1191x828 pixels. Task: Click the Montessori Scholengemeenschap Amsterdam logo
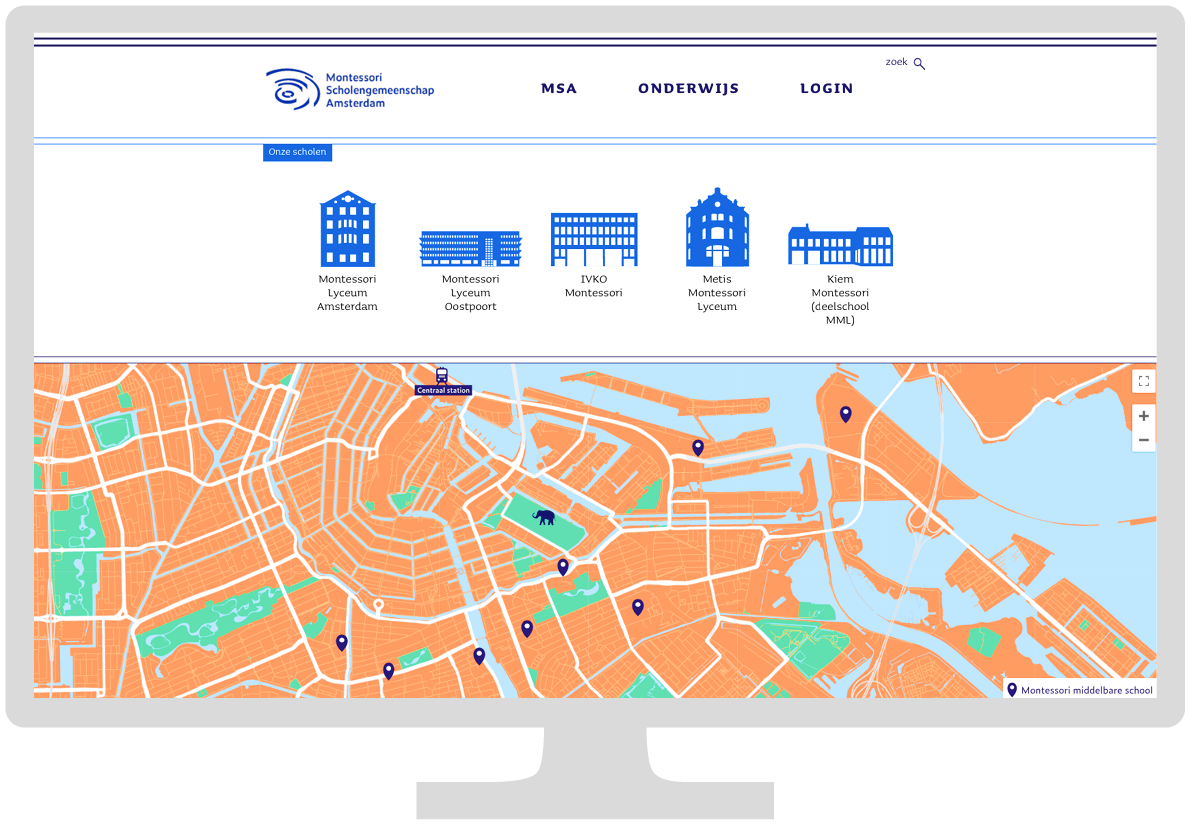coord(350,90)
